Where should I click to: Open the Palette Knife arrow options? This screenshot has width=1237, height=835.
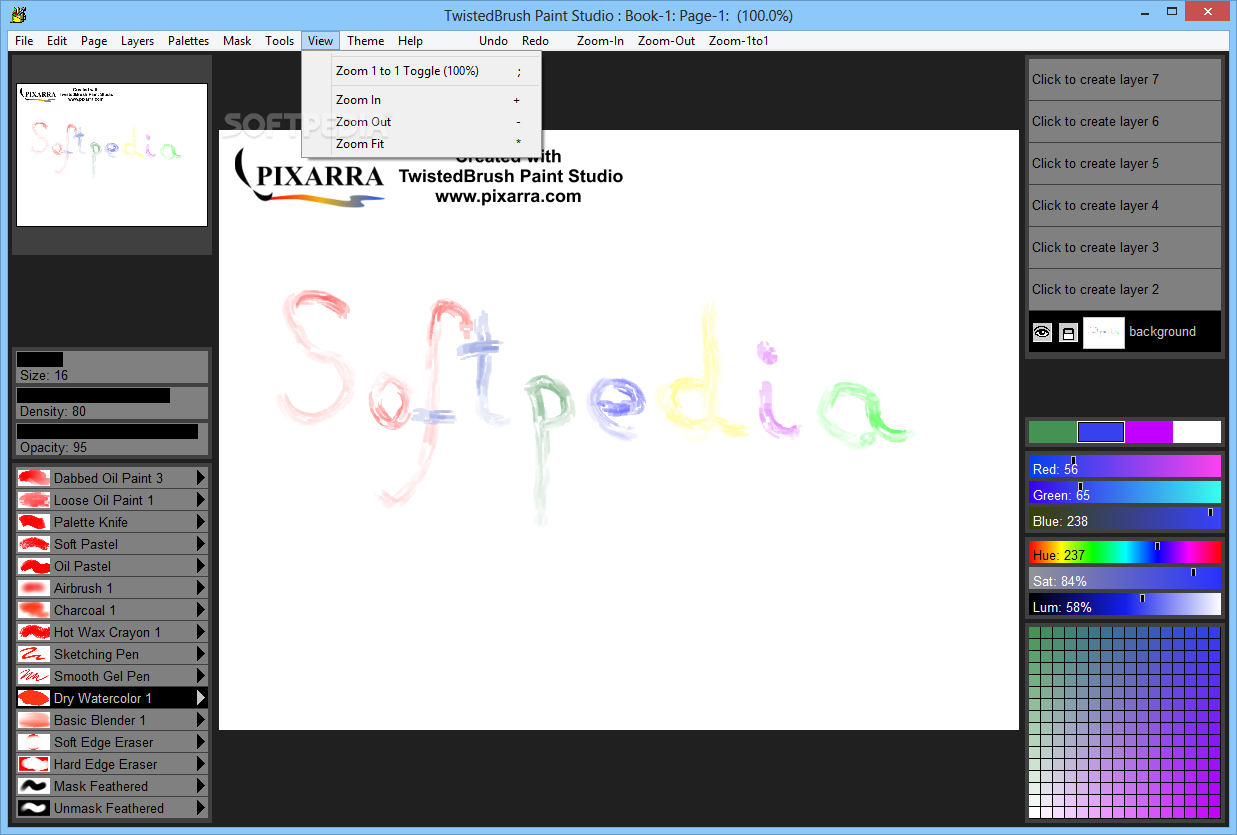pyautogui.click(x=201, y=522)
